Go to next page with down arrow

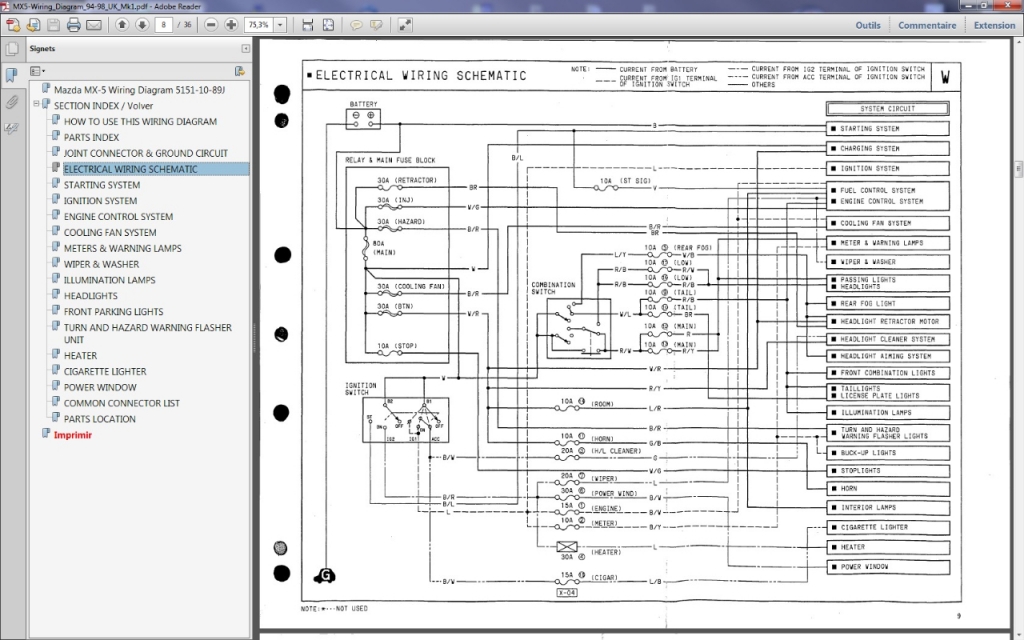pyautogui.click(x=142, y=25)
